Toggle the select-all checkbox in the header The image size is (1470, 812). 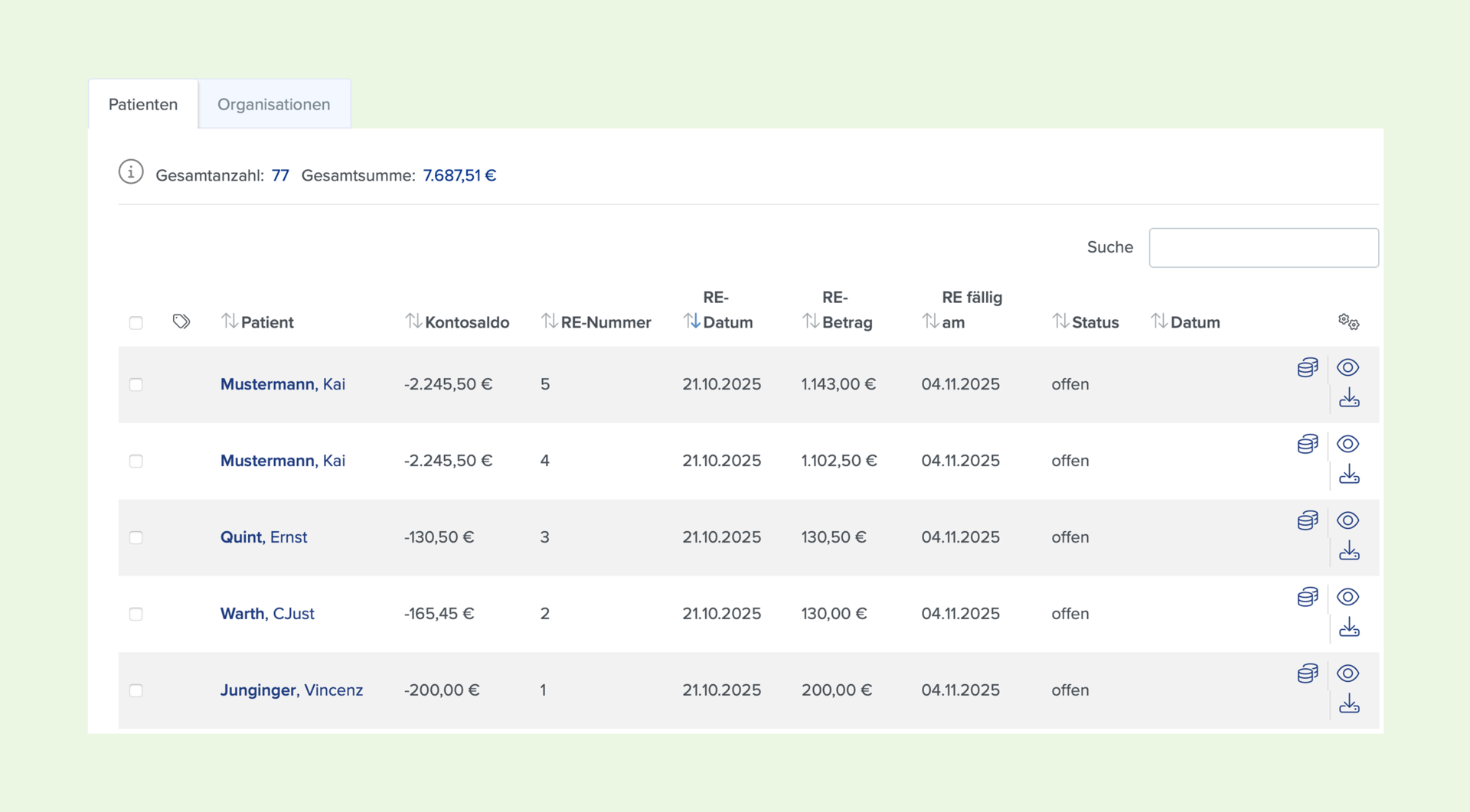pos(136,323)
